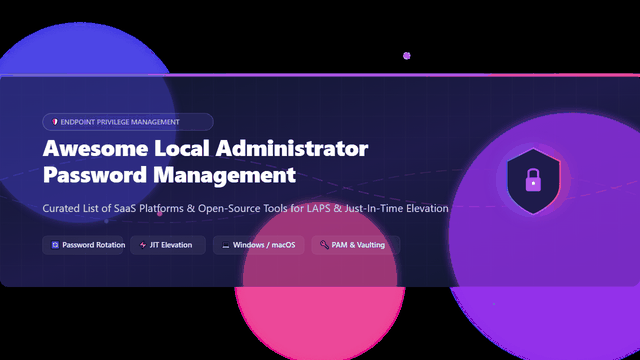The image size is (640, 360).
Task: Click the shield icon in the Endpoint badge
Action: tap(55, 122)
